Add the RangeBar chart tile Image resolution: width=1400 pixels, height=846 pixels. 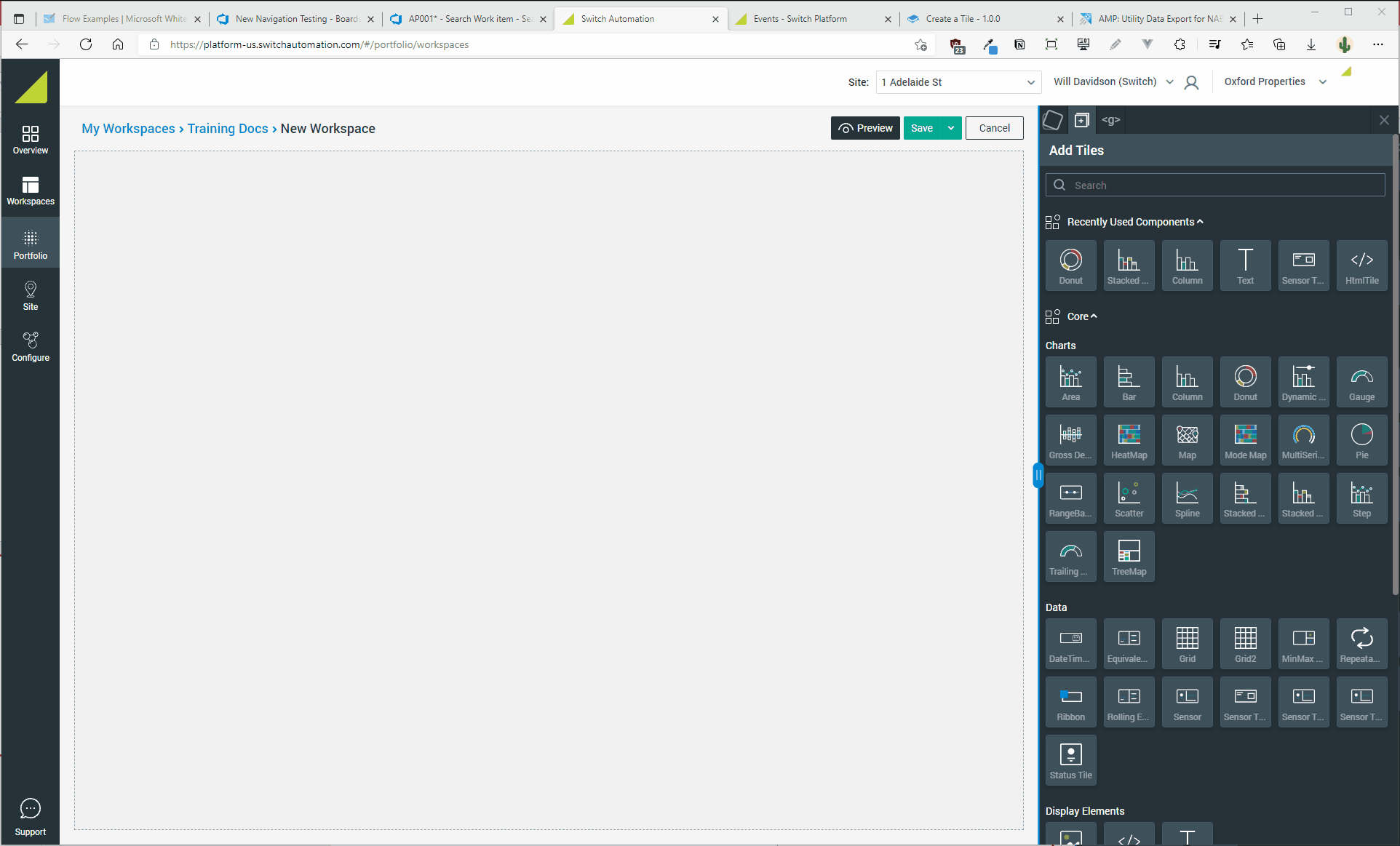[1070, 498]
